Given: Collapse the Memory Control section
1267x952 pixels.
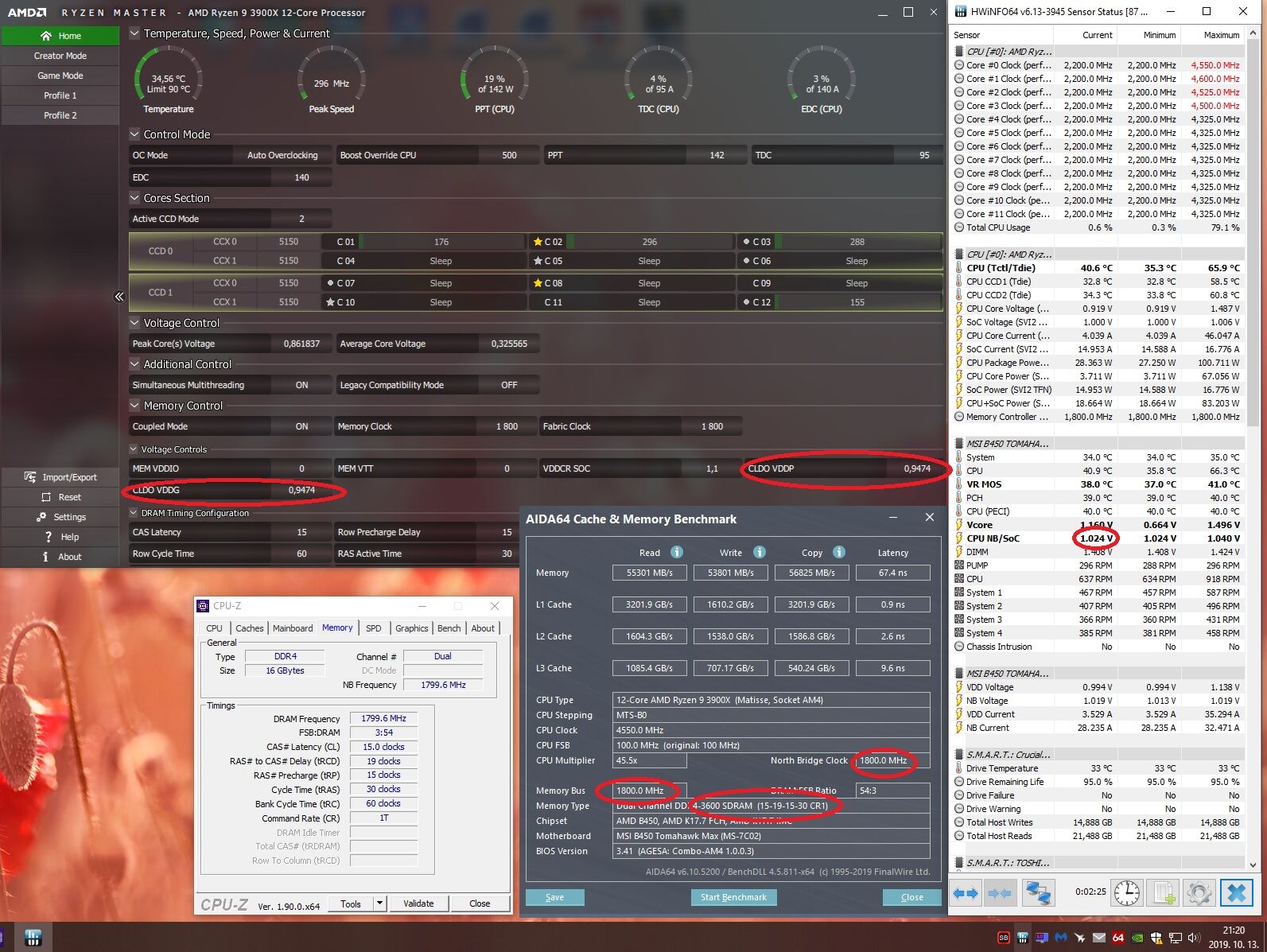Looking at the screenshot, I should click(134, 406).
